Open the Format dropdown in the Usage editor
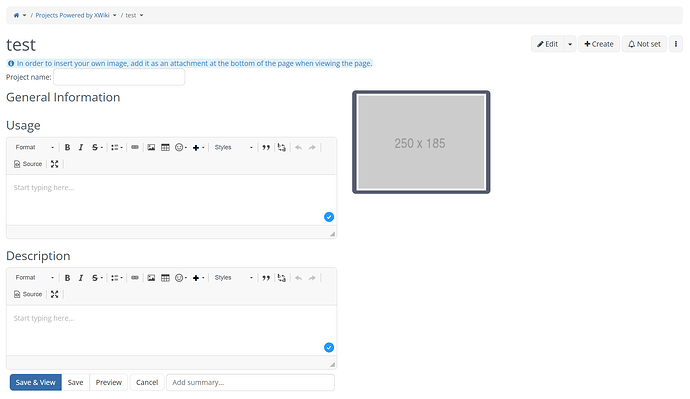690x399 pixels. [34, 147]
